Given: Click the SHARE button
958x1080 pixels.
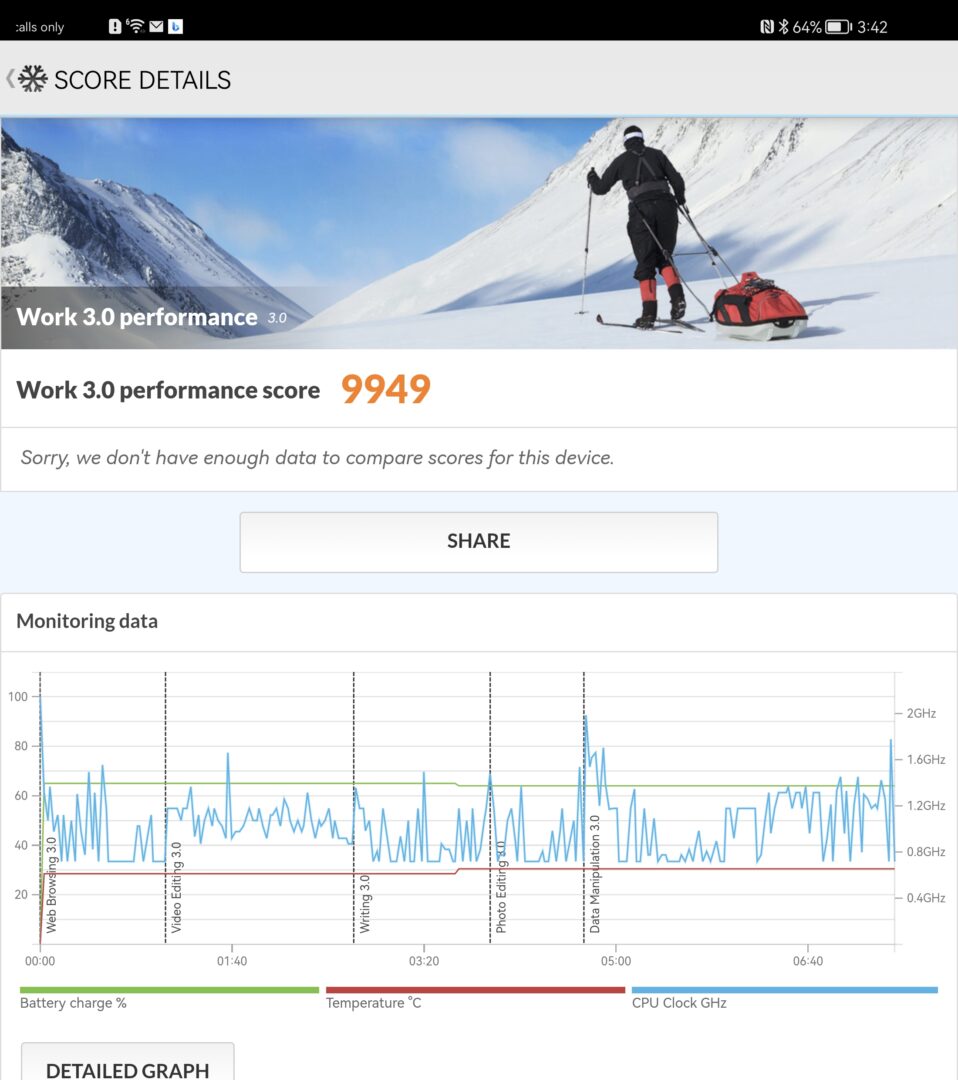Looking at the screenshot, I should (x=479, y=542).
